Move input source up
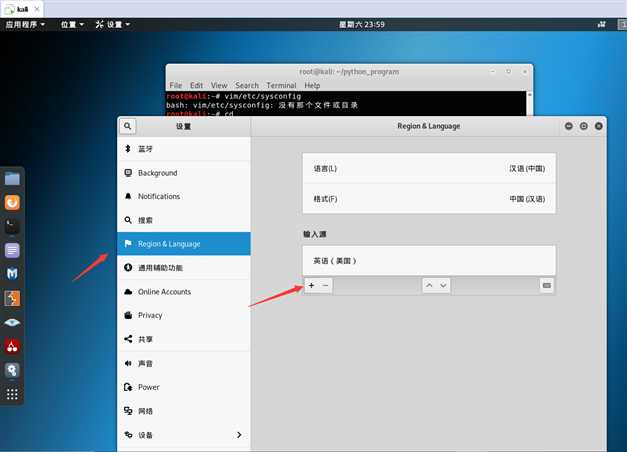 pyautogui.click(x=429, y=285)
